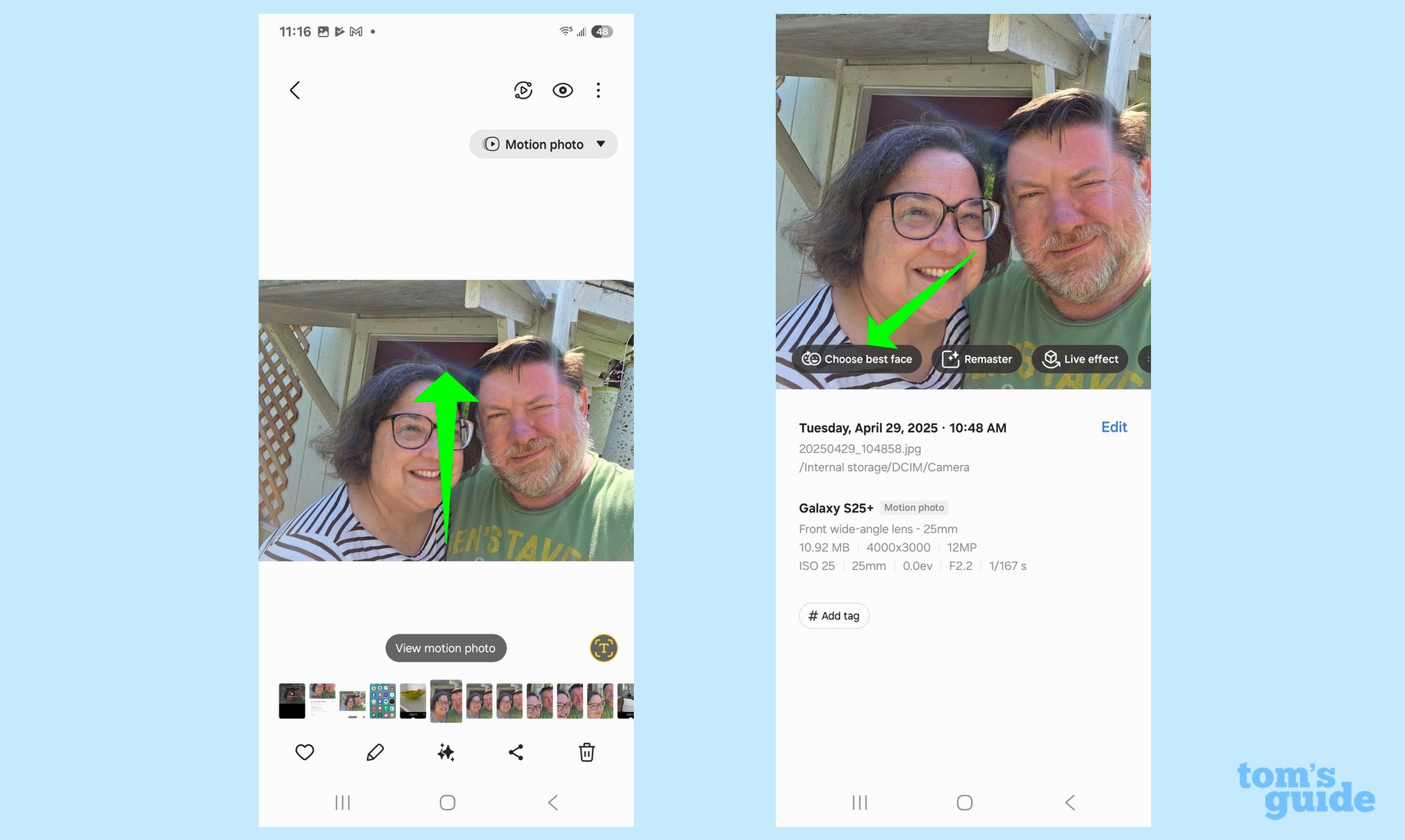Apply the Live effect option
The image size is (1405, 840).
[x=1080, y=359]
